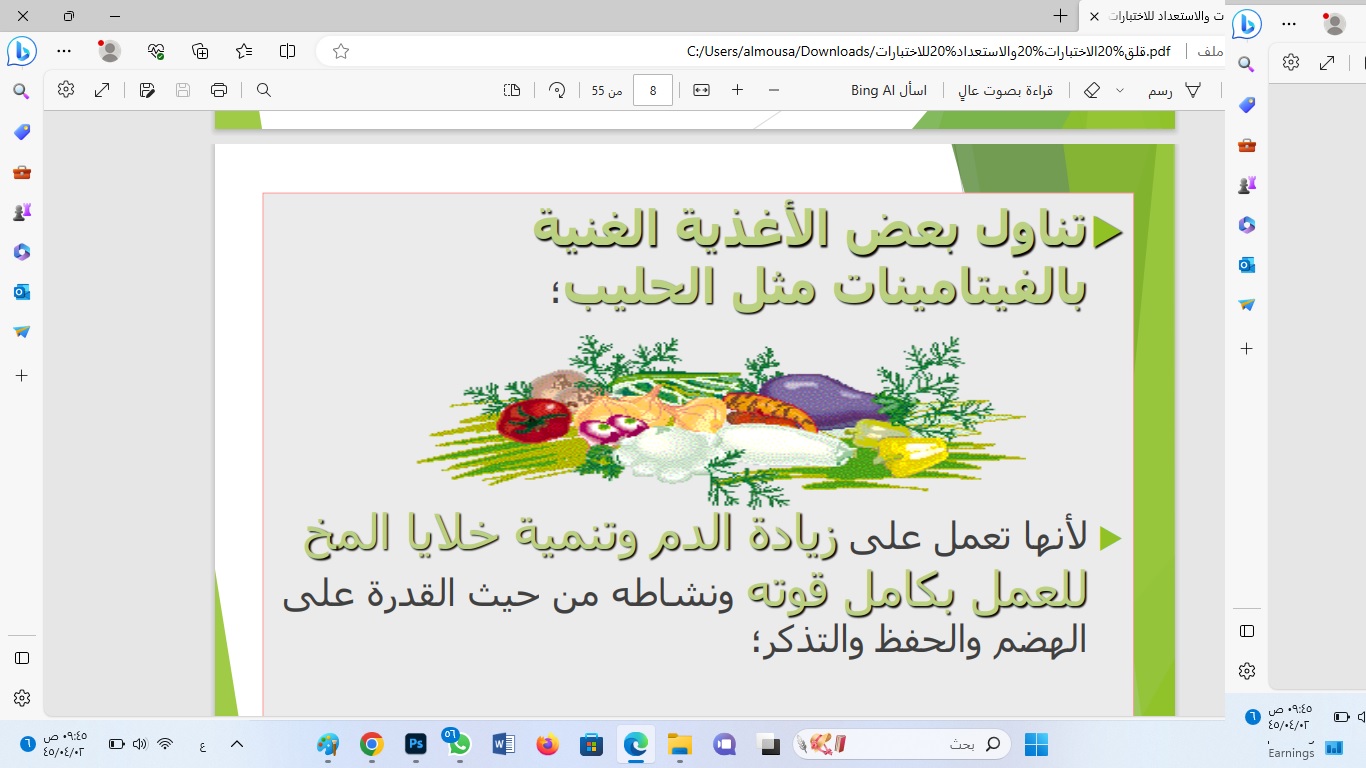Open Photoshop from the taskbar
This screenshot has width=1366, height=768.
tap(416, 744)
